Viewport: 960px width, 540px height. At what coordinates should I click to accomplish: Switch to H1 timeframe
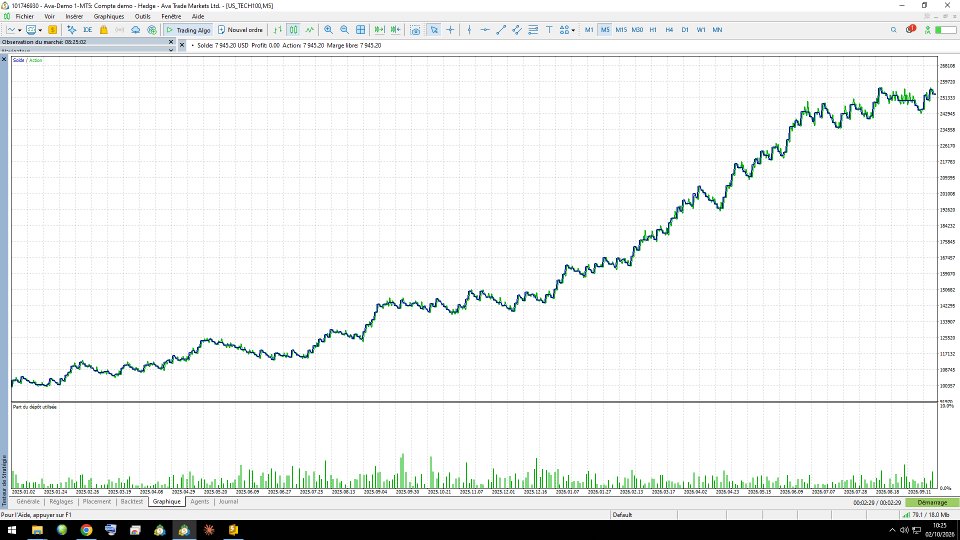(653, 29)
